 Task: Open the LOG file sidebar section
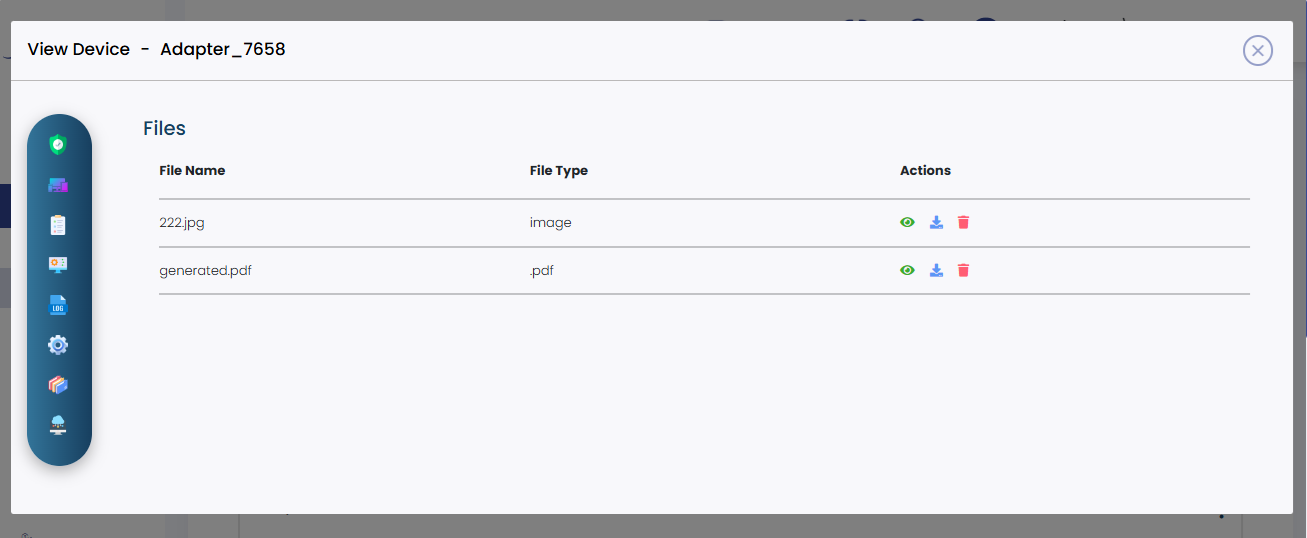pyautogui.click(x=58, y=305)
